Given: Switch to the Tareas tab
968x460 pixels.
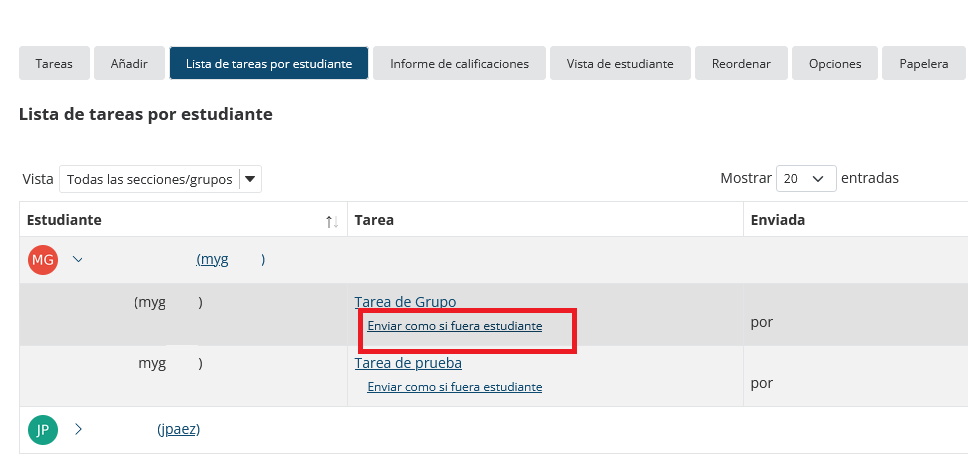Looking at the screenshot, I should coord(54,63).
